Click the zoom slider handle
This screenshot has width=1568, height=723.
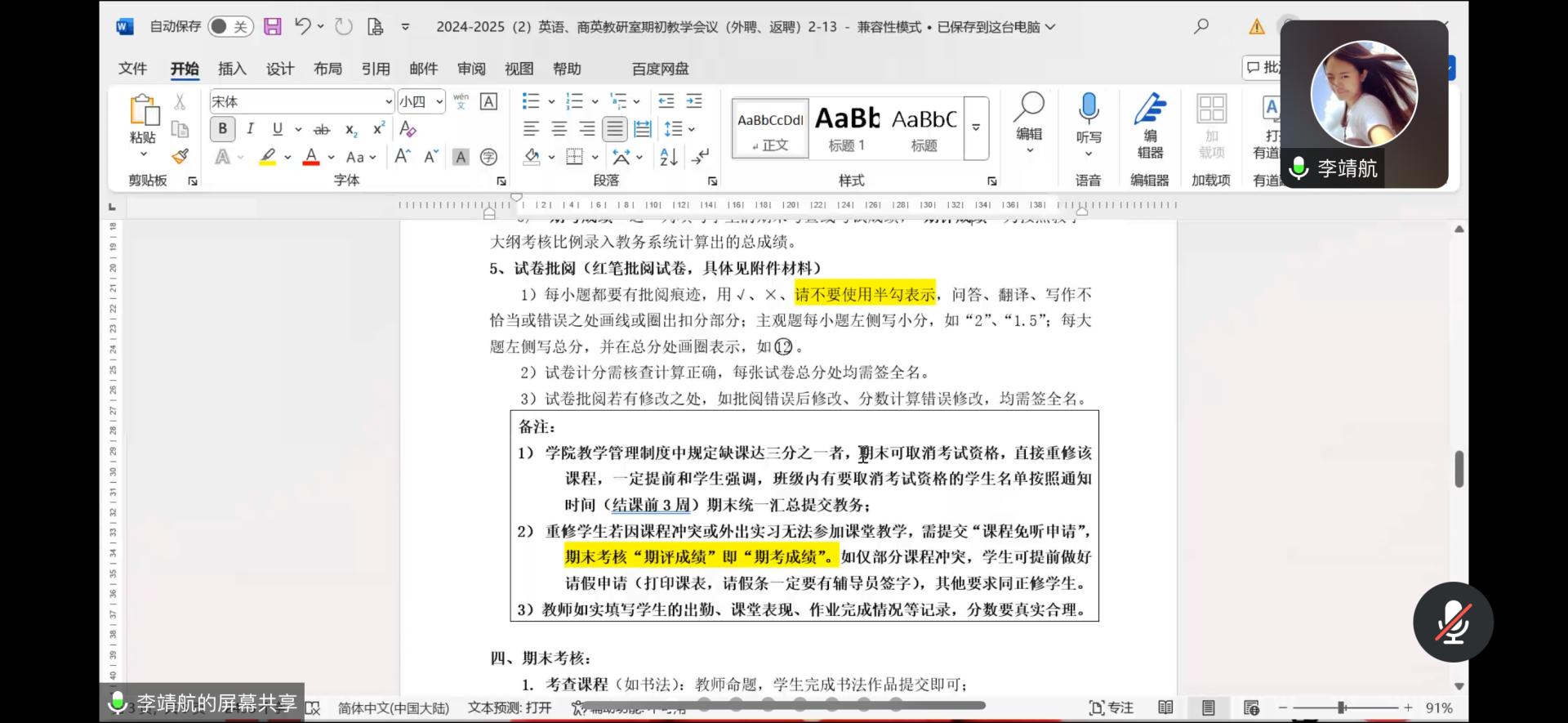point(1341,707)
